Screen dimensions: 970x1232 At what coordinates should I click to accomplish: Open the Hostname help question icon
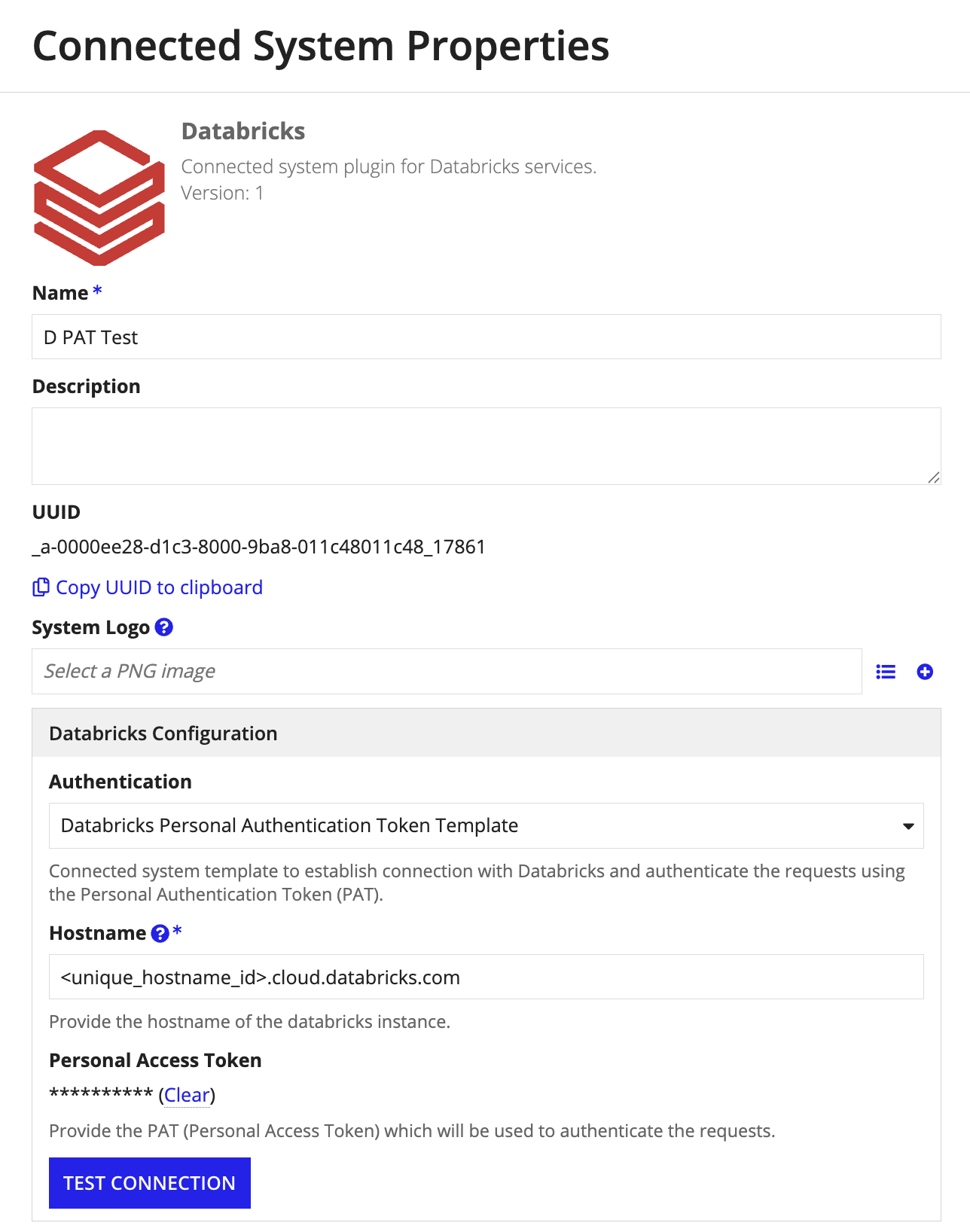coord(160,934)
